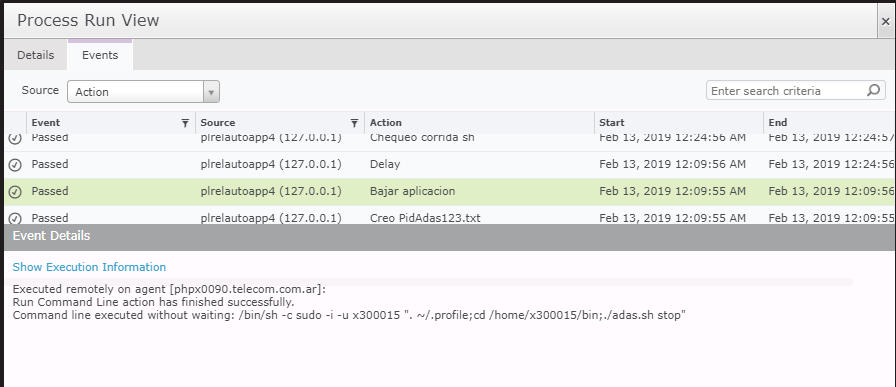Click status icon on Chequeo corrida sh row
The width and height of the screenshot is (896, 387).
(x=15, y=138)
